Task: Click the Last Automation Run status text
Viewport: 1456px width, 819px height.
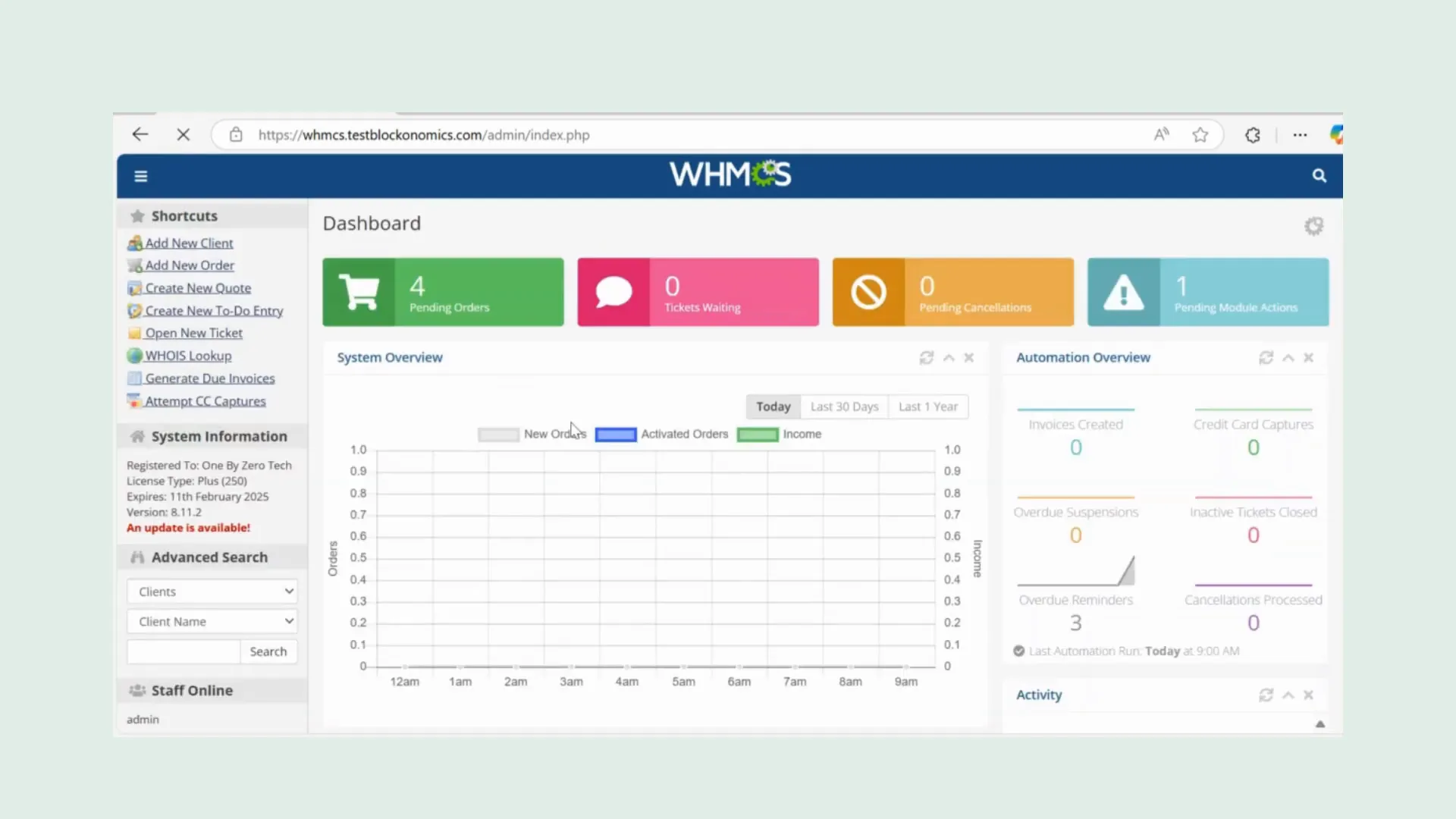Action: click(1134, 651)
